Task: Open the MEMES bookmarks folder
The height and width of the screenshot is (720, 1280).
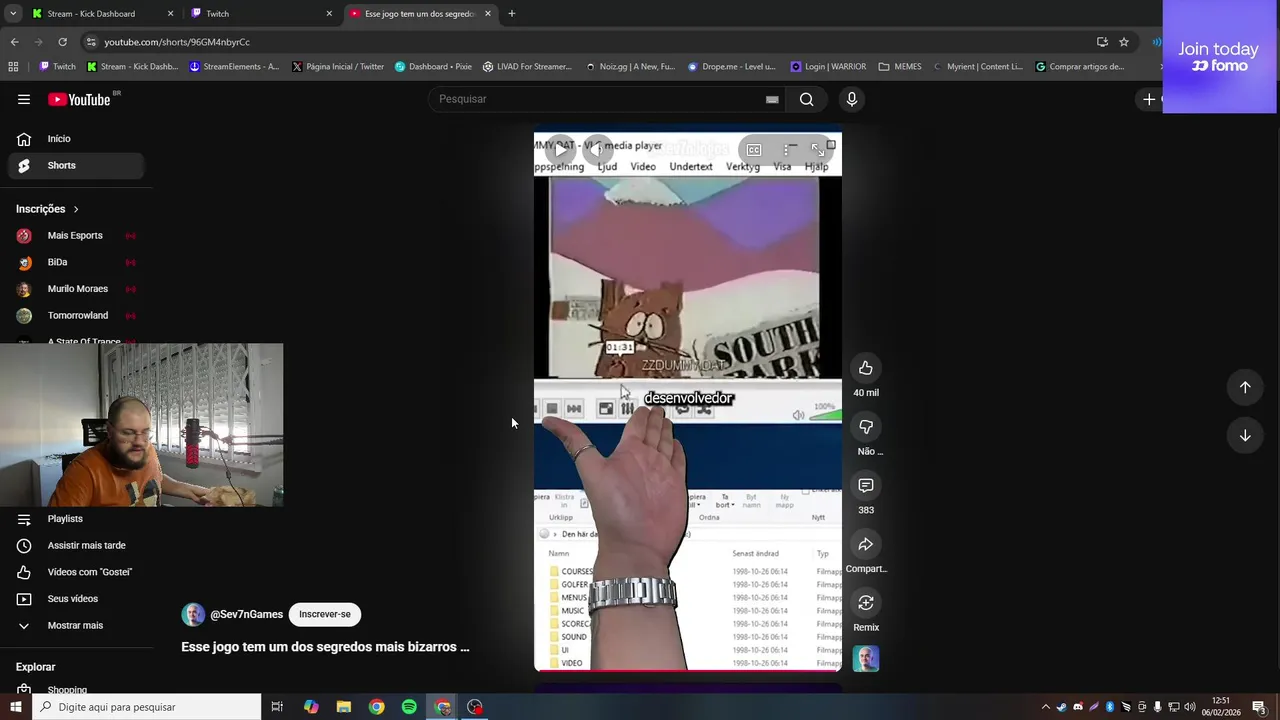Action: [x=900, y=67]
